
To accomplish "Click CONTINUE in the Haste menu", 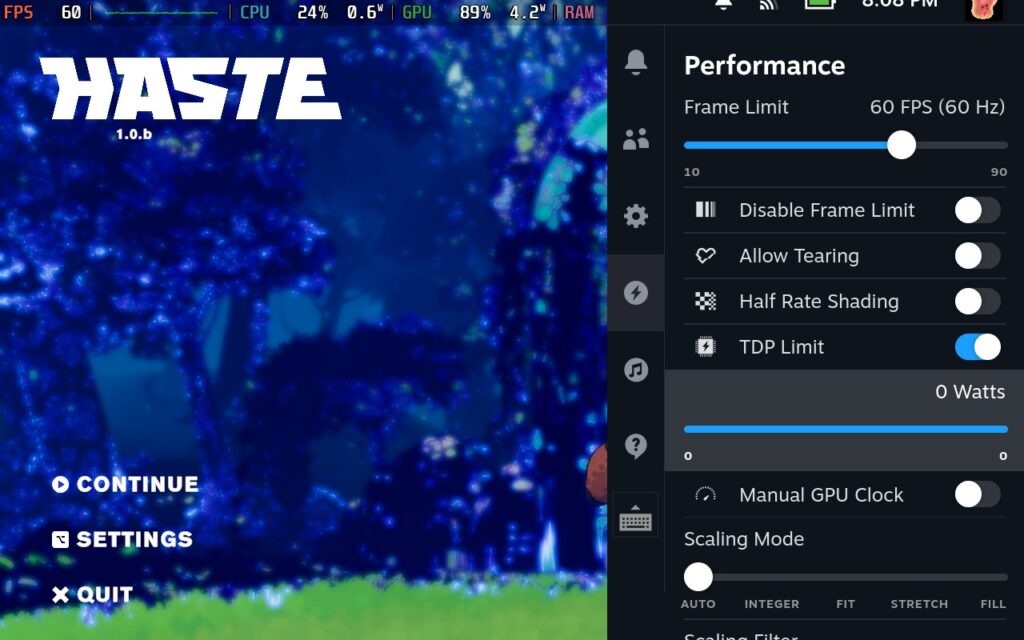I will point(125,484).
